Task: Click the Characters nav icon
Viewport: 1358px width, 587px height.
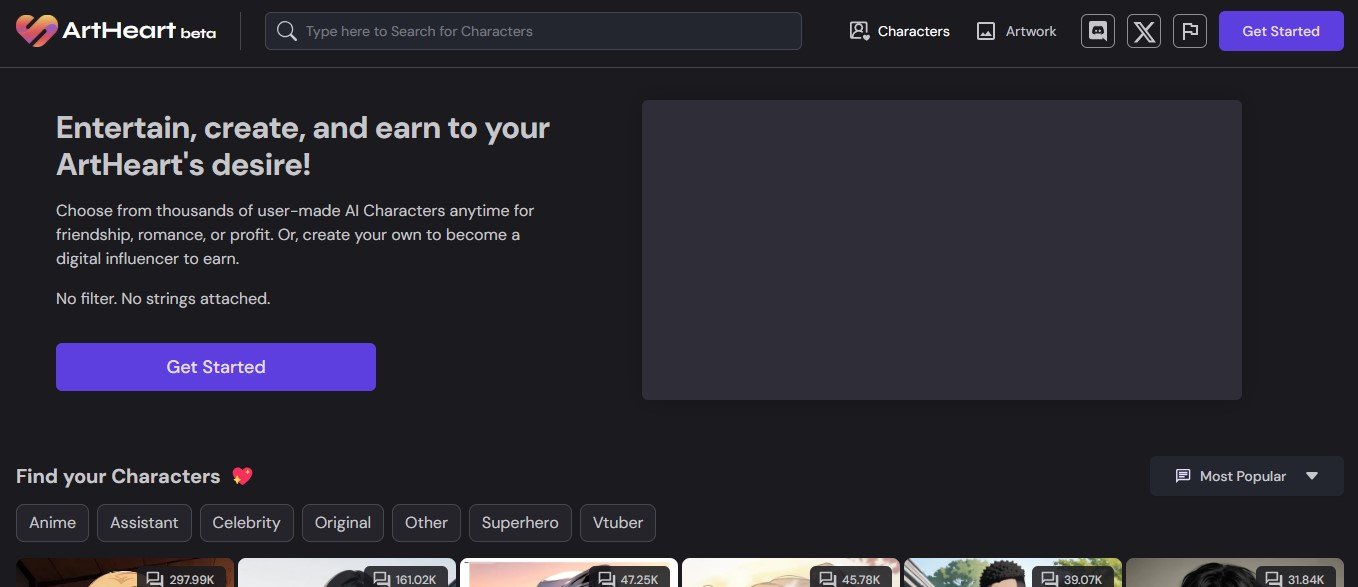Action: pos(859,31)
